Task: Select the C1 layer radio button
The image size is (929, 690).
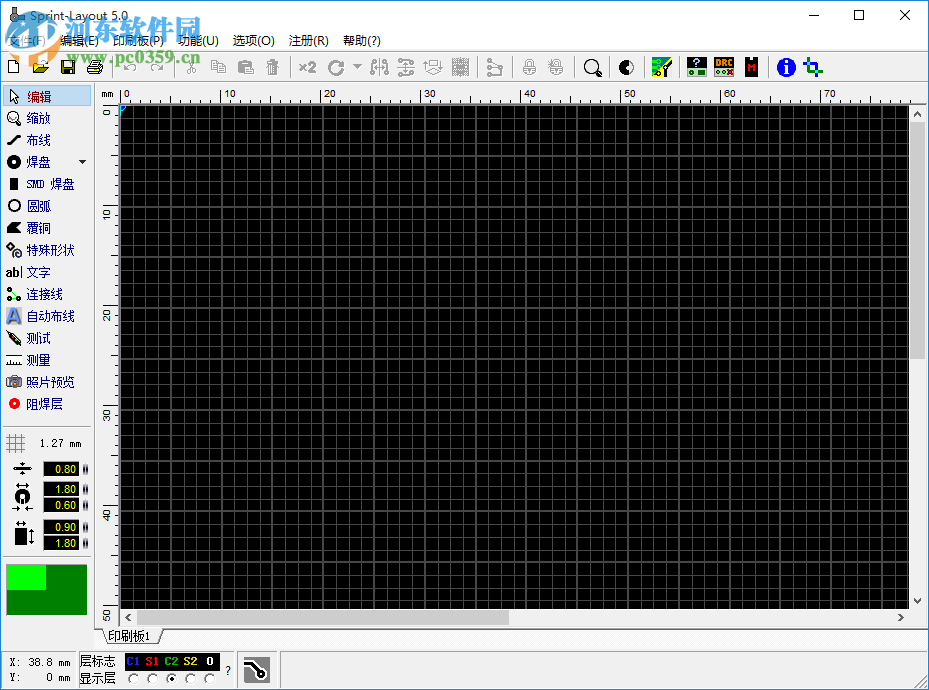Action: pos(133,679)
